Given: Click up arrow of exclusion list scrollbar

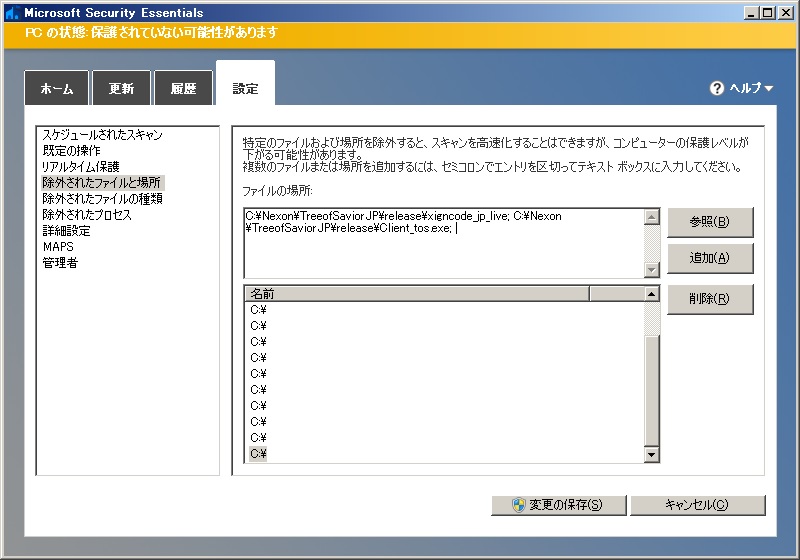Looking at the screenshot, I should [x=652, y=294].
